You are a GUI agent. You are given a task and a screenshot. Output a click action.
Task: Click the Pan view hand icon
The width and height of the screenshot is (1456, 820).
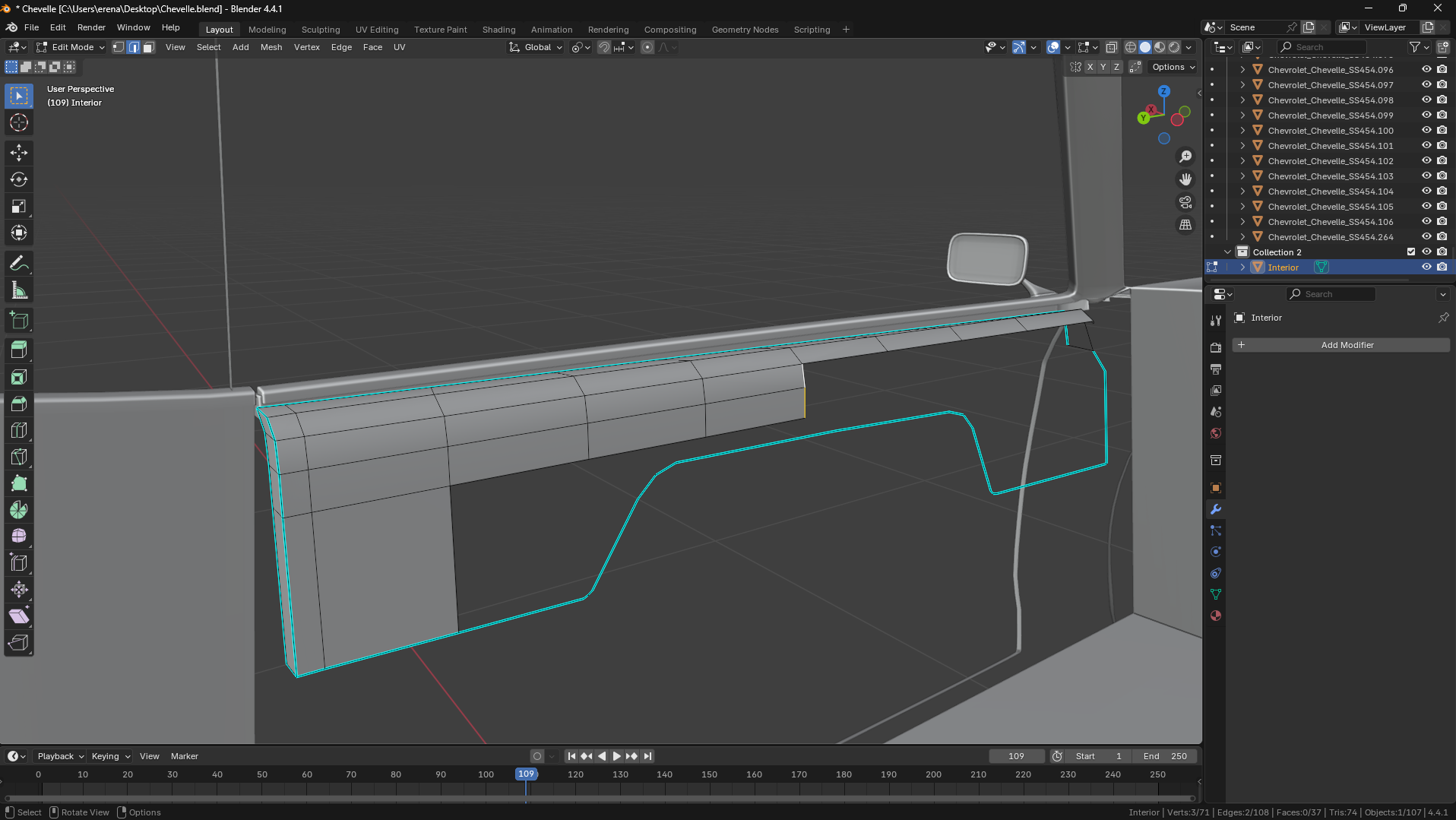[x=1185, y=179]
